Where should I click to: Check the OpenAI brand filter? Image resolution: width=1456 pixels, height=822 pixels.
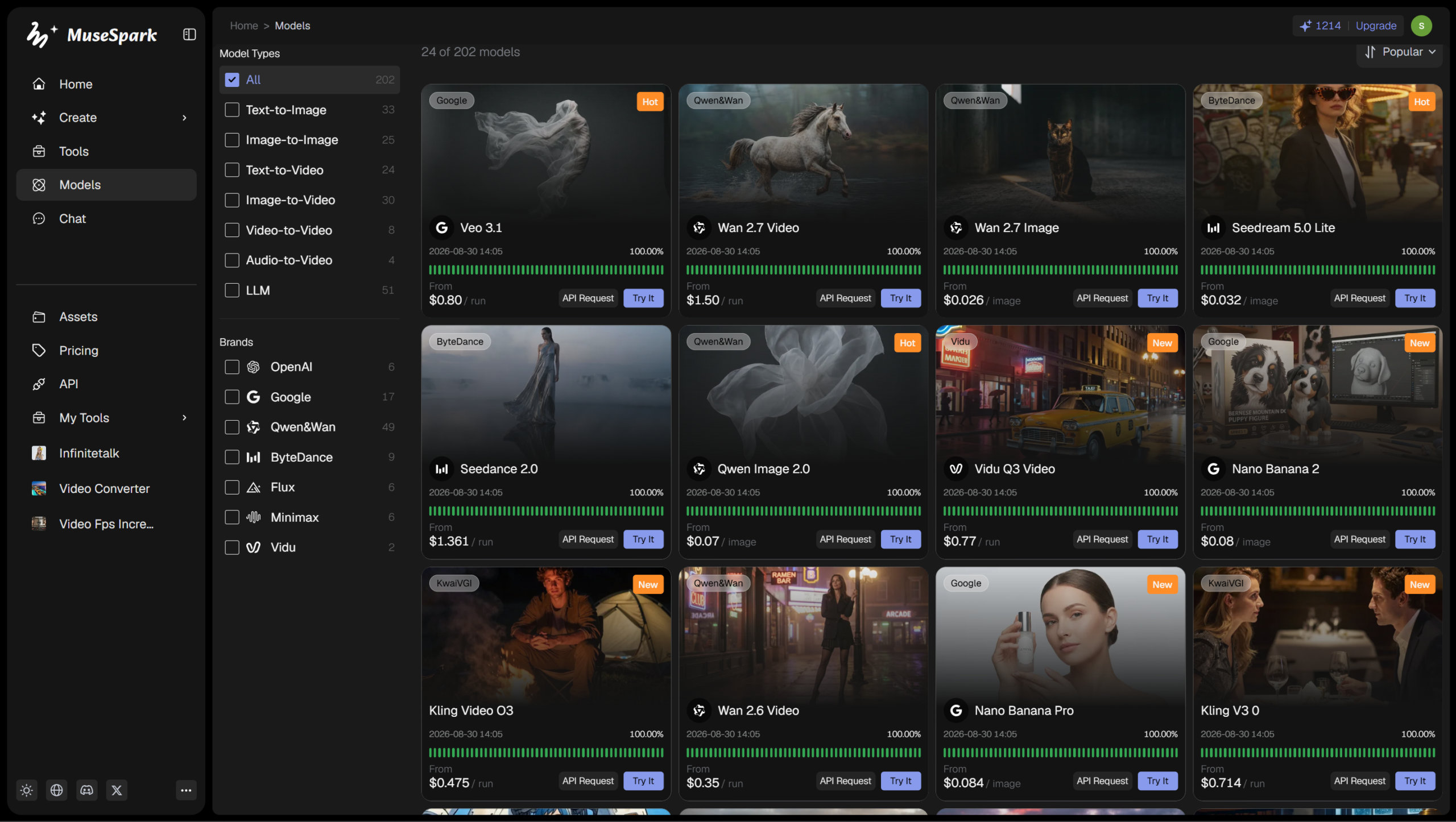point(232,367)
